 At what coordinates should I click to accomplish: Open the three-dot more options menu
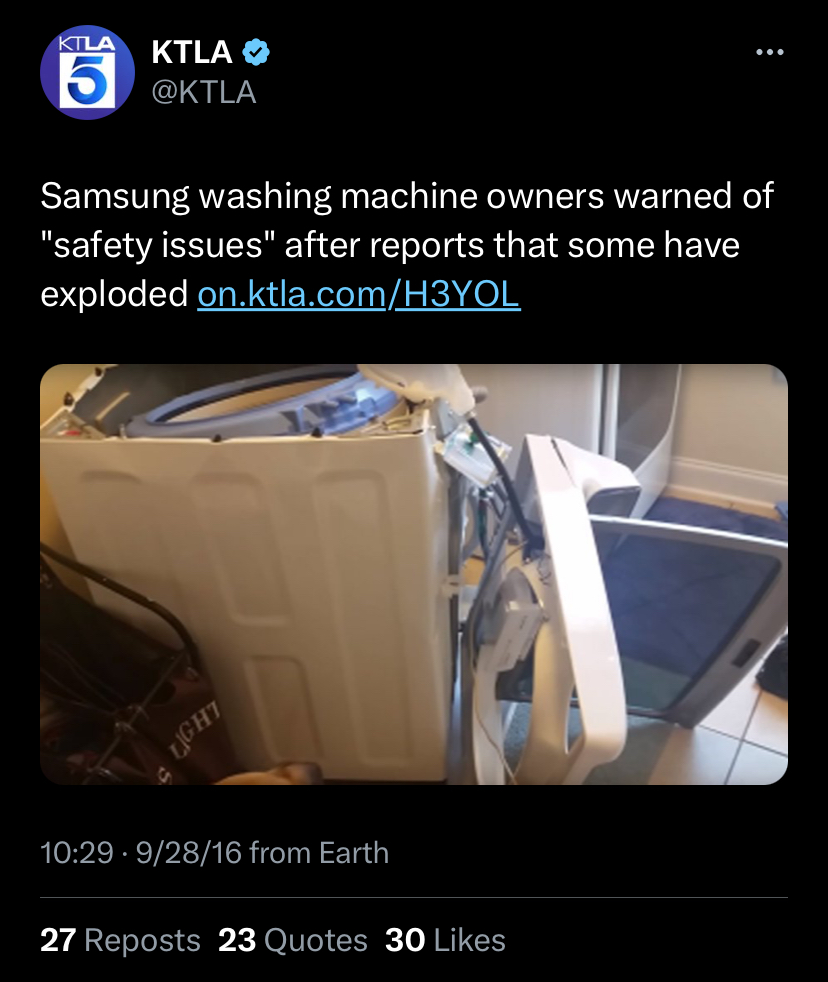[x=770, y=52]
